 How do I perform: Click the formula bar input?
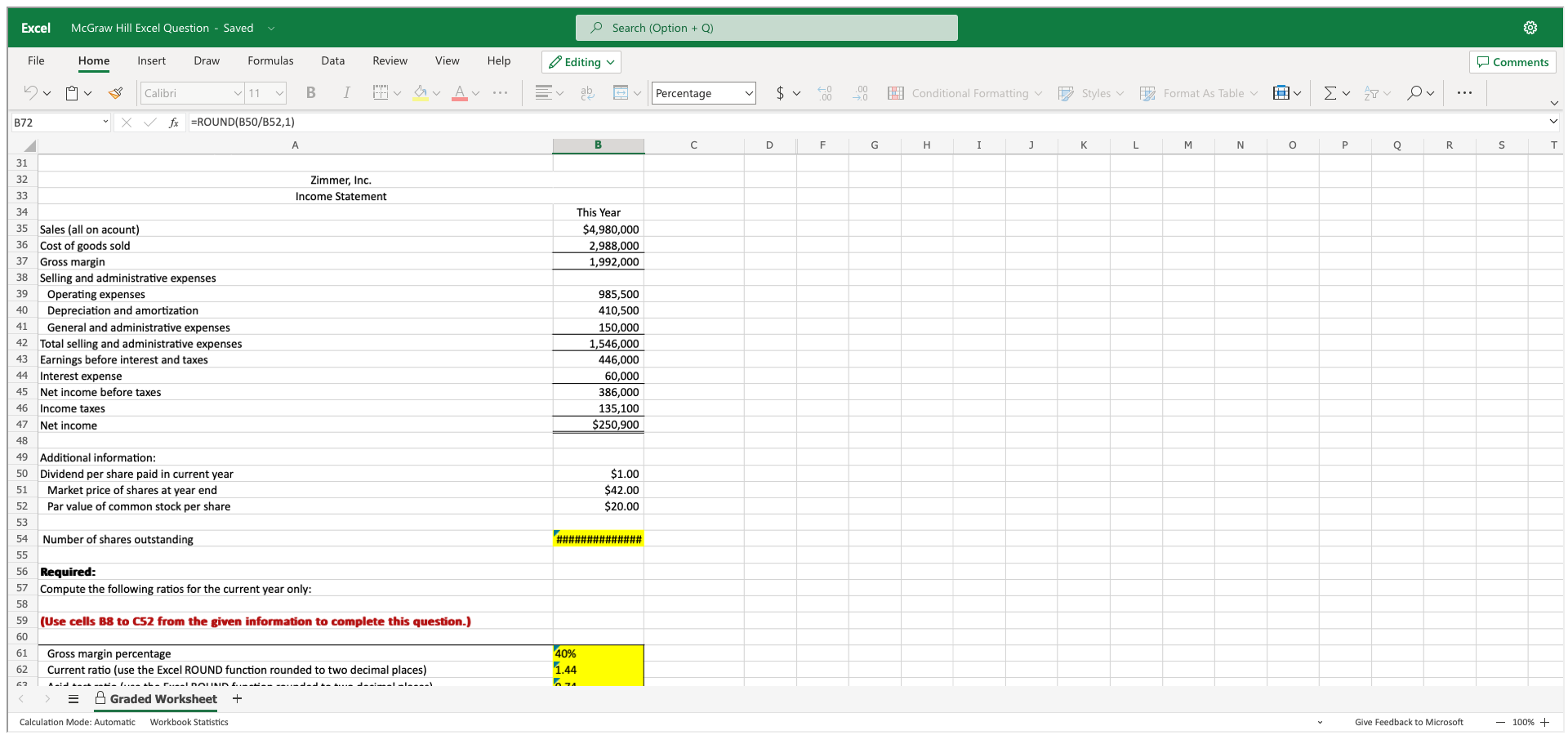click(866, 123)
